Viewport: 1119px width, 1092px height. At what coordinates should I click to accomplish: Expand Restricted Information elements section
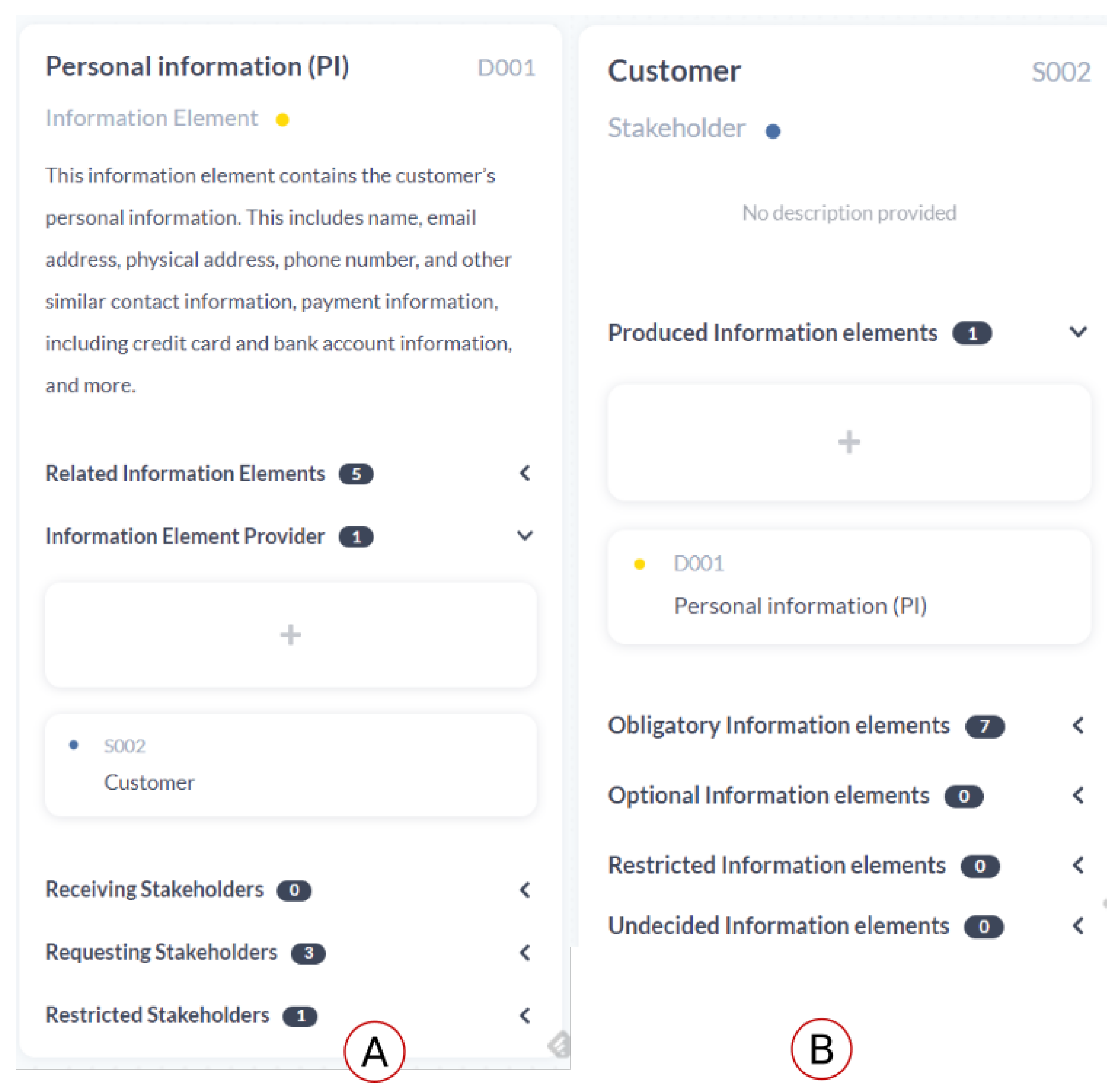point(1078,865)
